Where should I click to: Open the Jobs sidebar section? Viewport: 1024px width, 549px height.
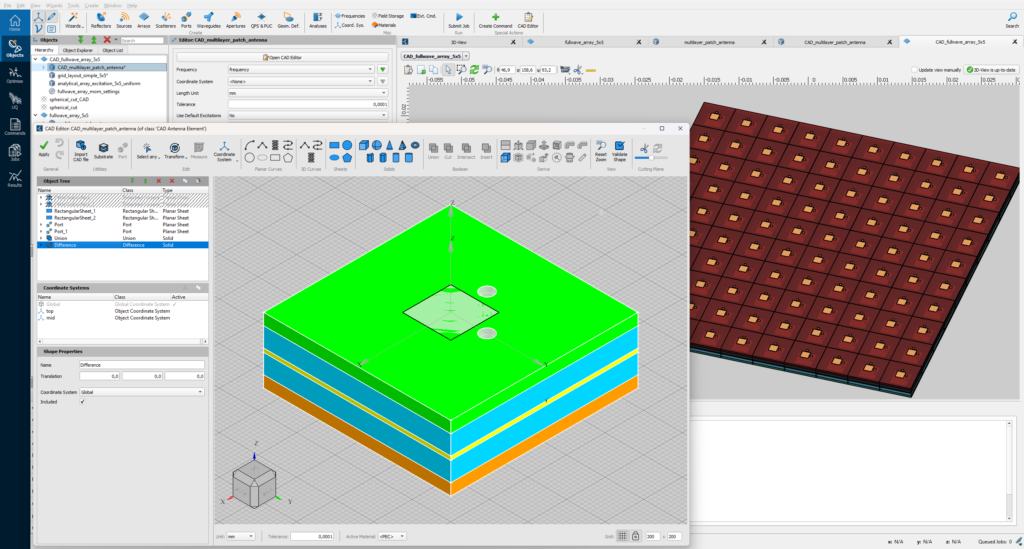point(14,153)
